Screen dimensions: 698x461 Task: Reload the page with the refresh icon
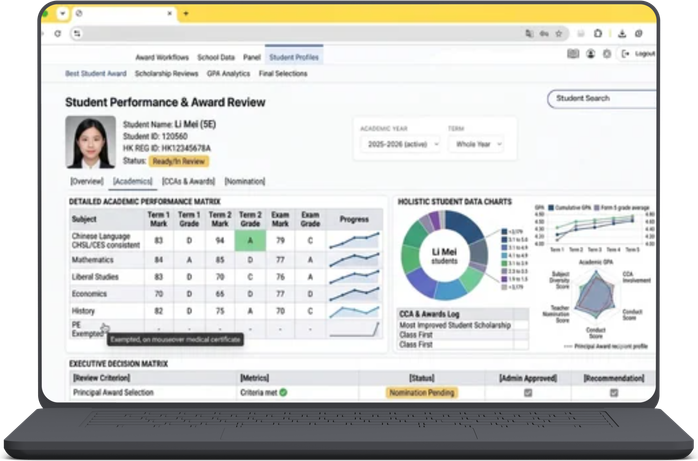(57, 33)
